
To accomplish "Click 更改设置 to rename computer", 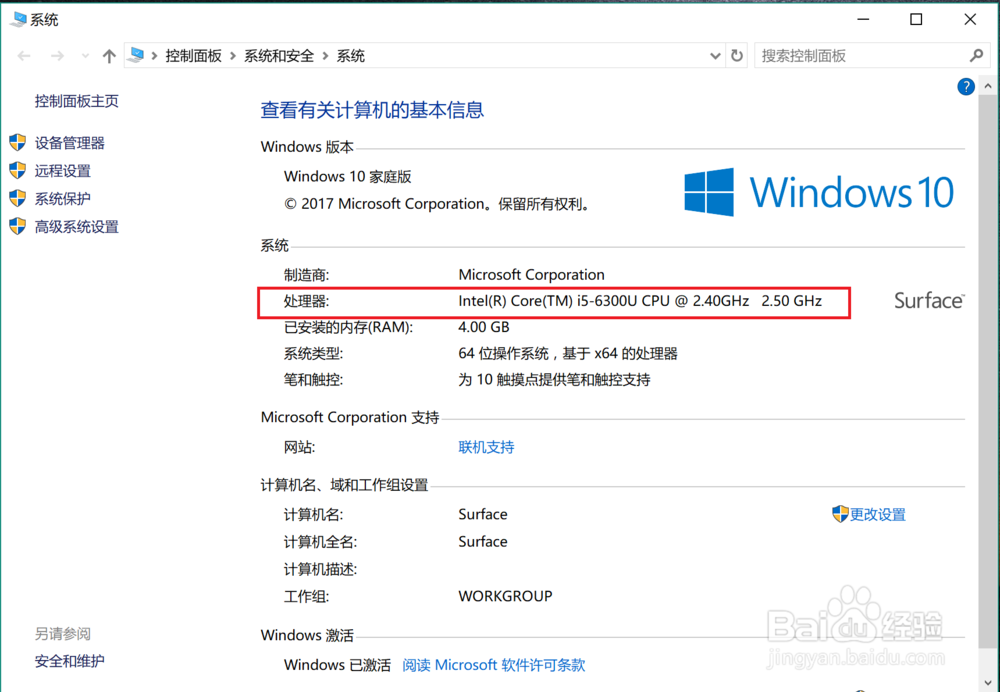I will click(x=878, y=514).
